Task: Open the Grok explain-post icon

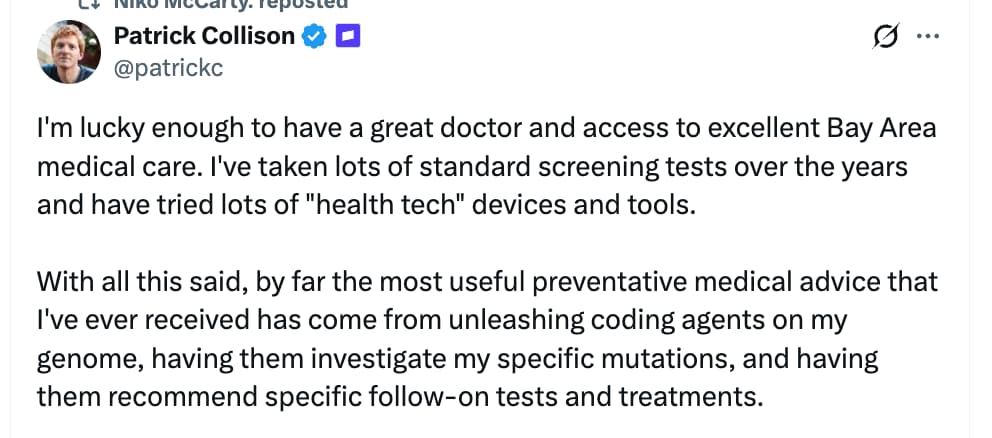Action: (885, 37)
